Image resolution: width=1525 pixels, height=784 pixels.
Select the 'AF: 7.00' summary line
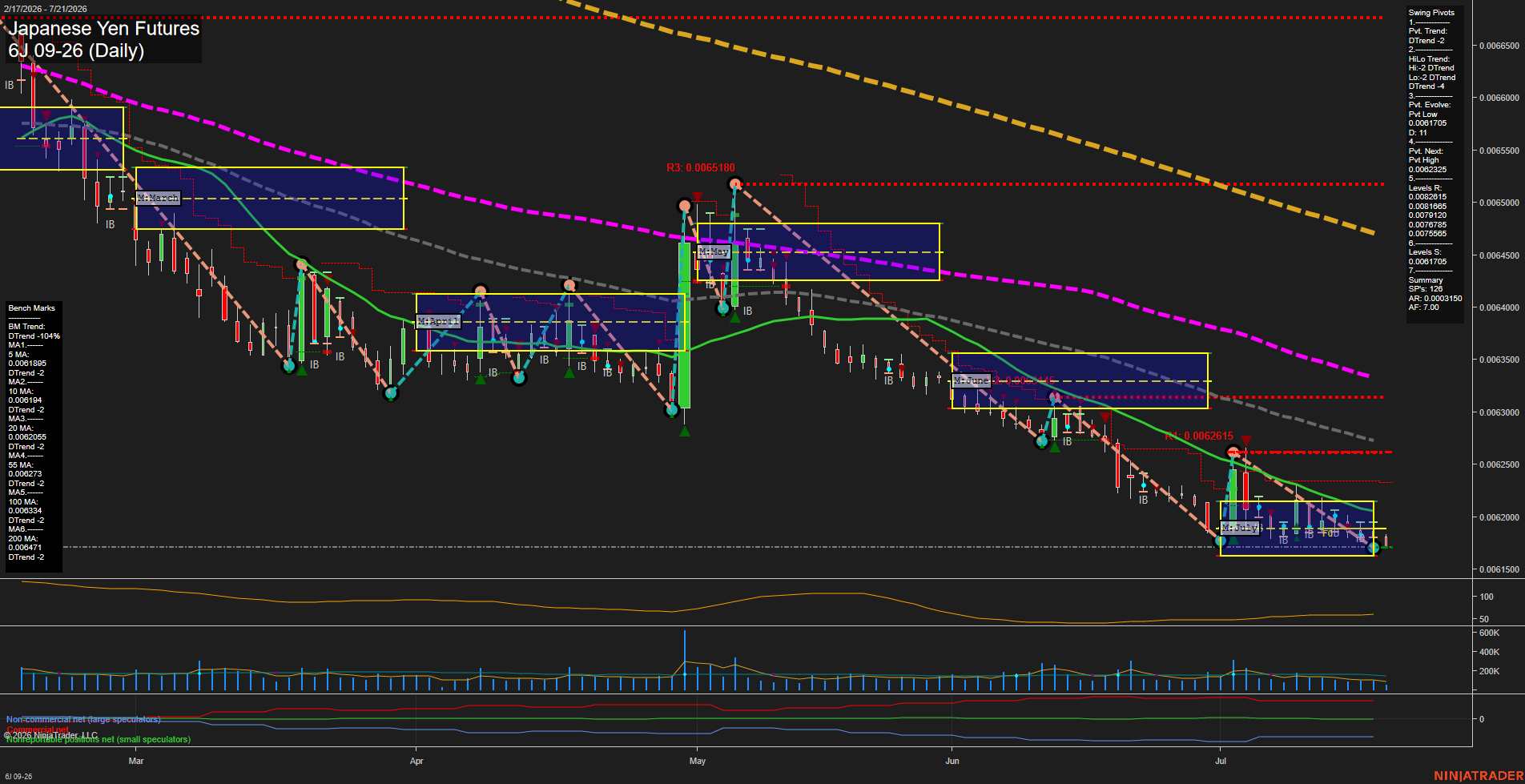[x=1424, y=308]
